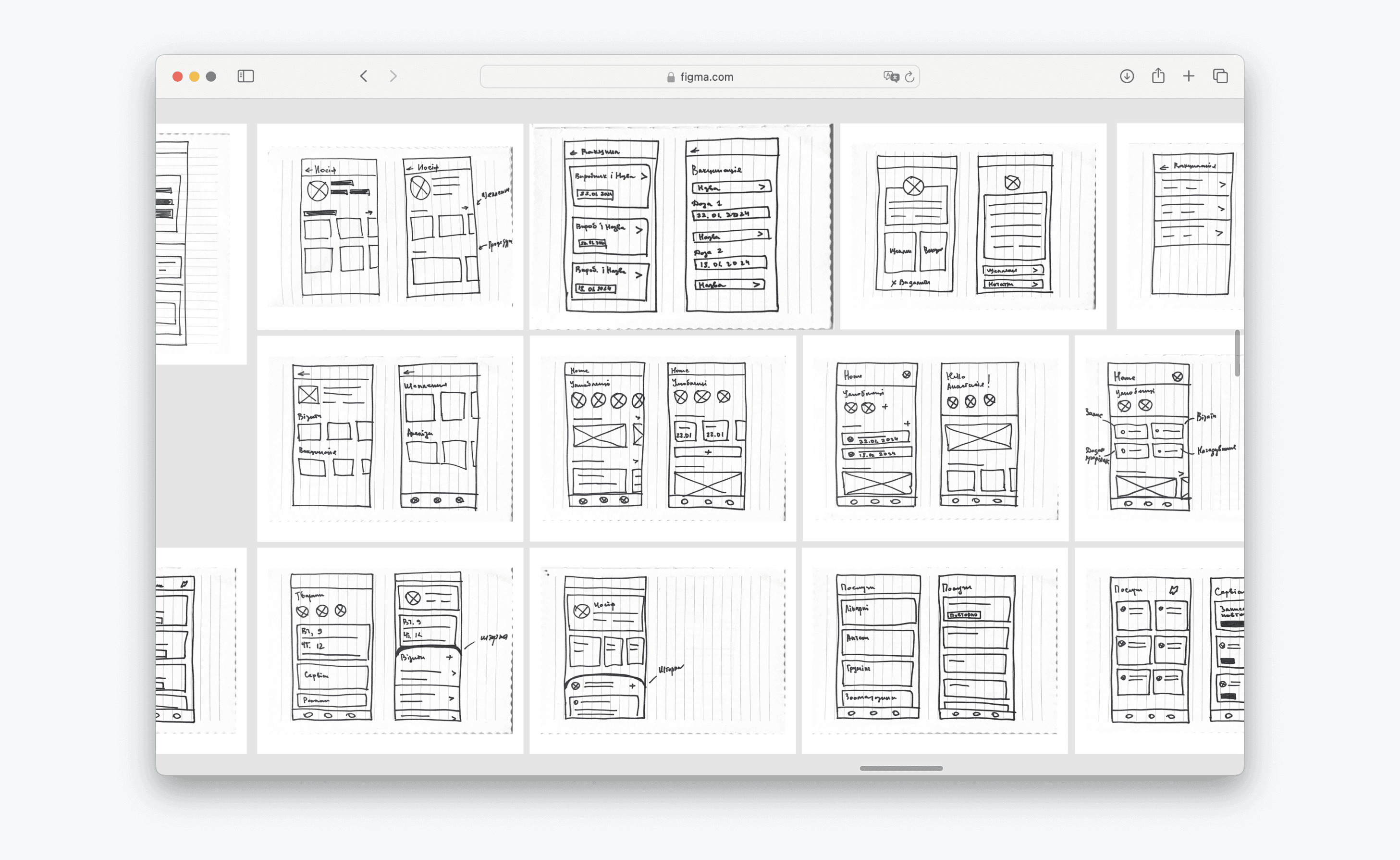
Task: Go forward to next page
Action: point(393,76)
